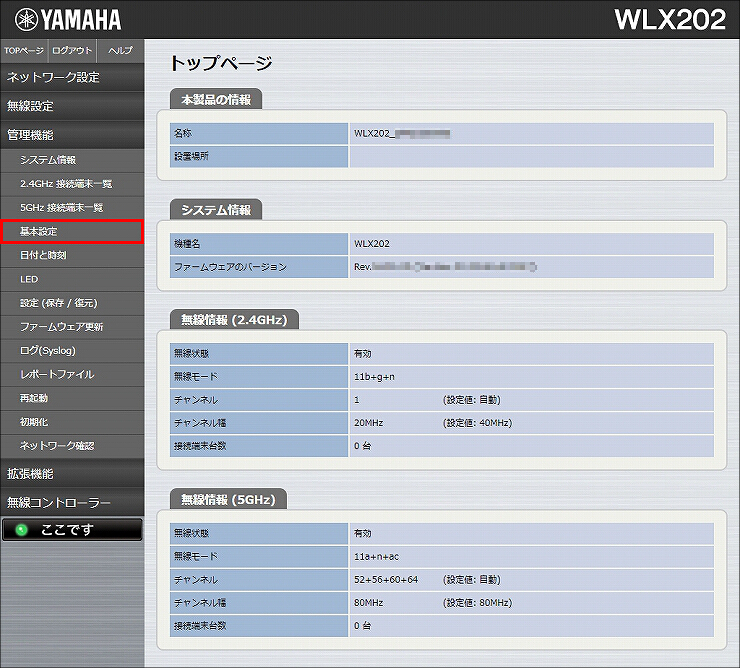Expand the 無線設定 menu section

pos(72,106)
